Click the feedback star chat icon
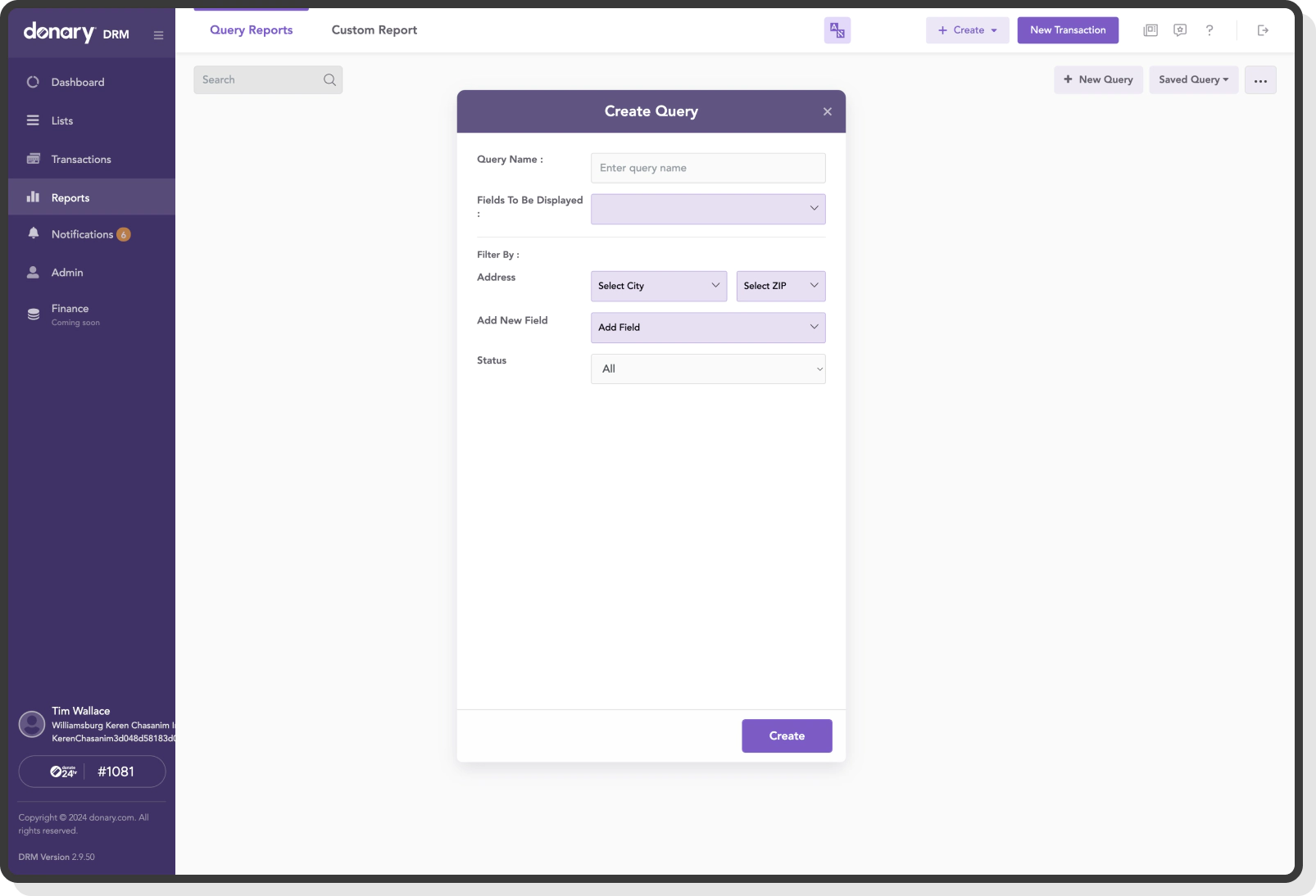The height and width of the screenshot is (896, 1316). tap(1180, 30)
